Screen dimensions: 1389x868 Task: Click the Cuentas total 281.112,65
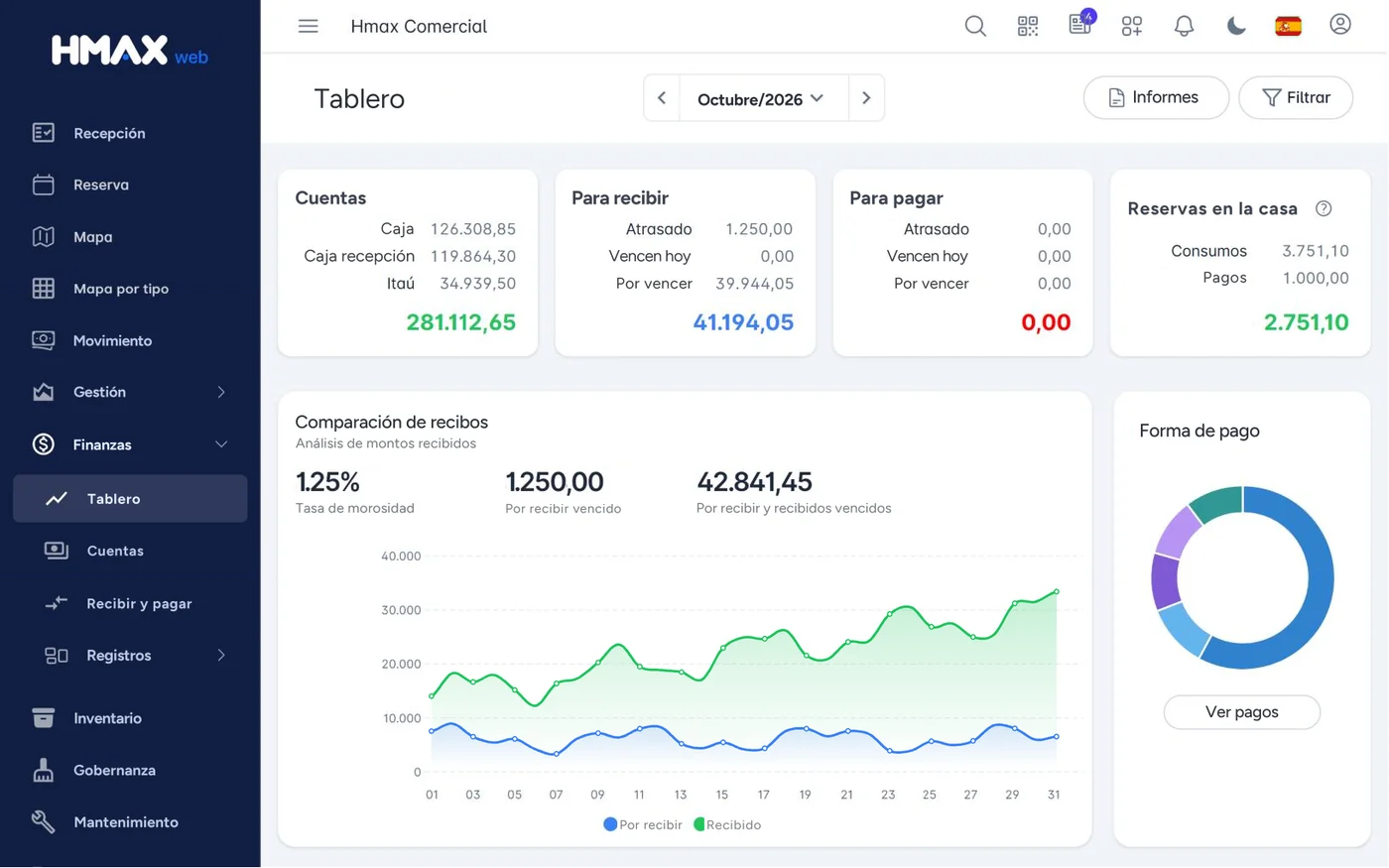[x=460, y=322]
